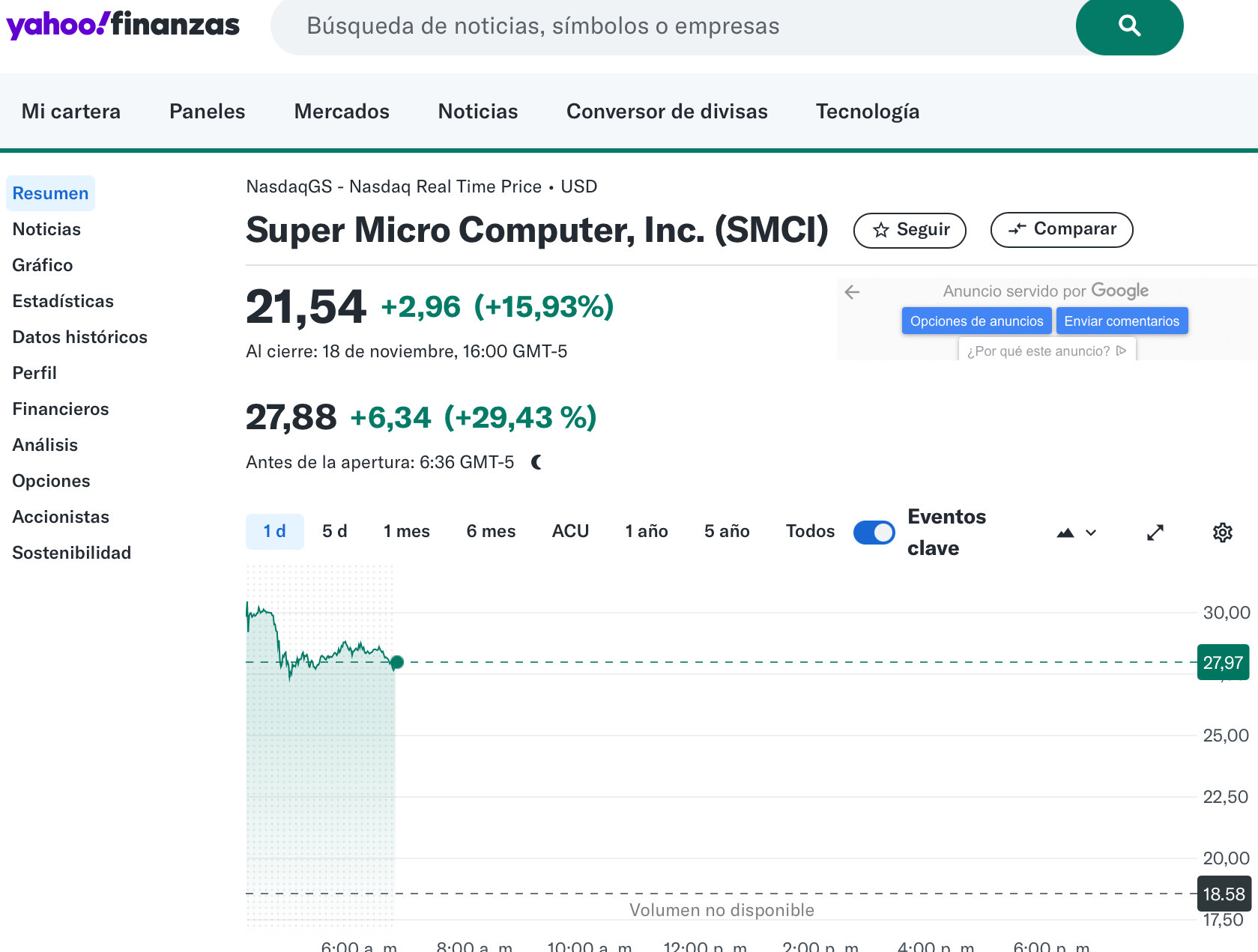This screenshot has width=1258, height=952.
Task: Click the green price marker on the chart
Action: tap(397, 662)
